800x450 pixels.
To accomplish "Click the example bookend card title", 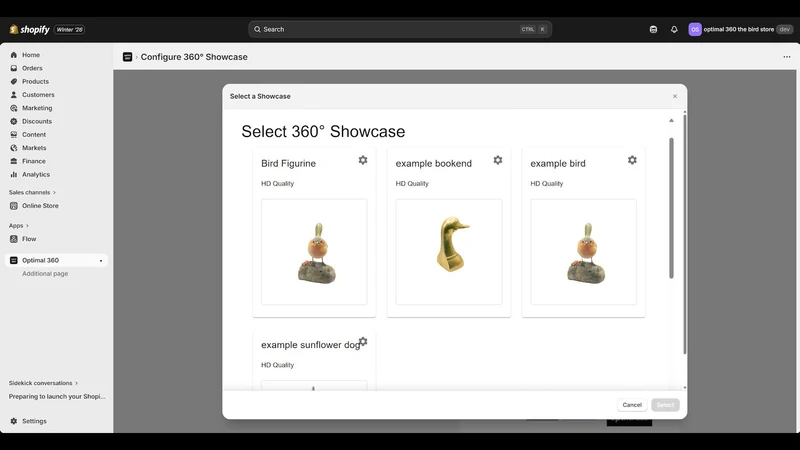I will (433, 163).
